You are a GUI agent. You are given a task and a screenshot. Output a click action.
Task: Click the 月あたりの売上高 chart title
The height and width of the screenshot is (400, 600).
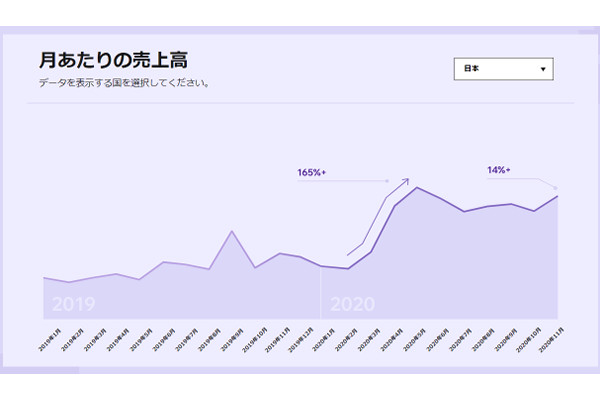[x=113, y=60]
